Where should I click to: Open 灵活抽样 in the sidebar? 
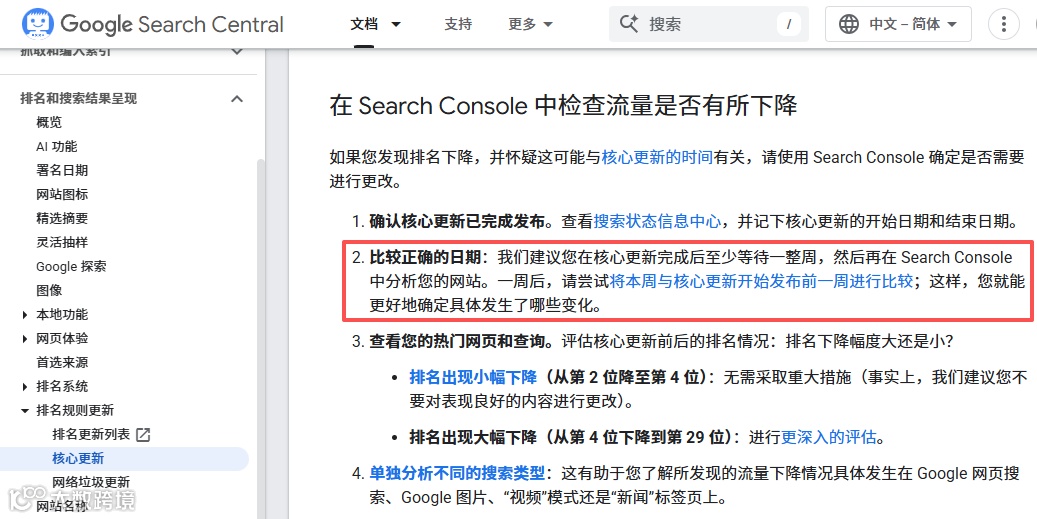(x=62, y=242)
